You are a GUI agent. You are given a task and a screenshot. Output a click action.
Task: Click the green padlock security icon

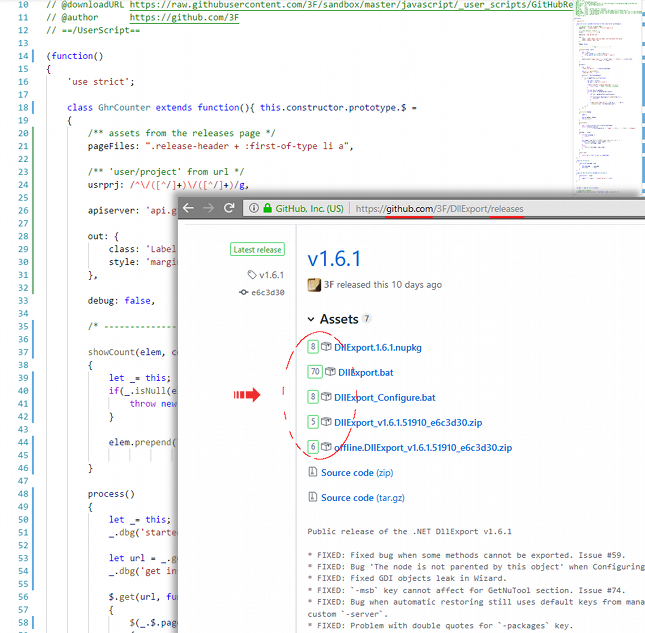(267, 208)
